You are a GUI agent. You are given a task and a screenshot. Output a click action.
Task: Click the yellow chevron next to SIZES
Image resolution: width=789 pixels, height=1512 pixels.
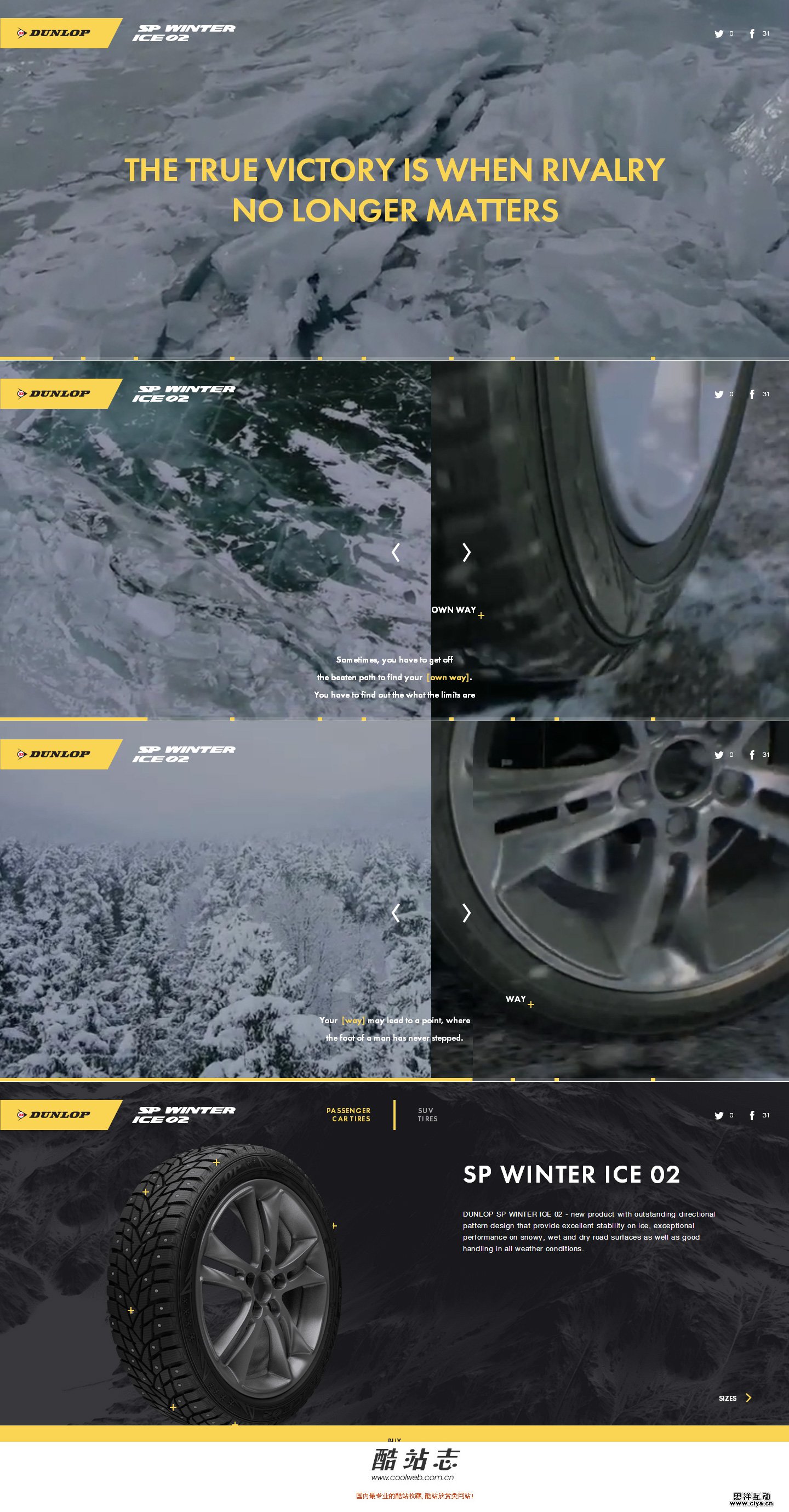pos(748,1398)
